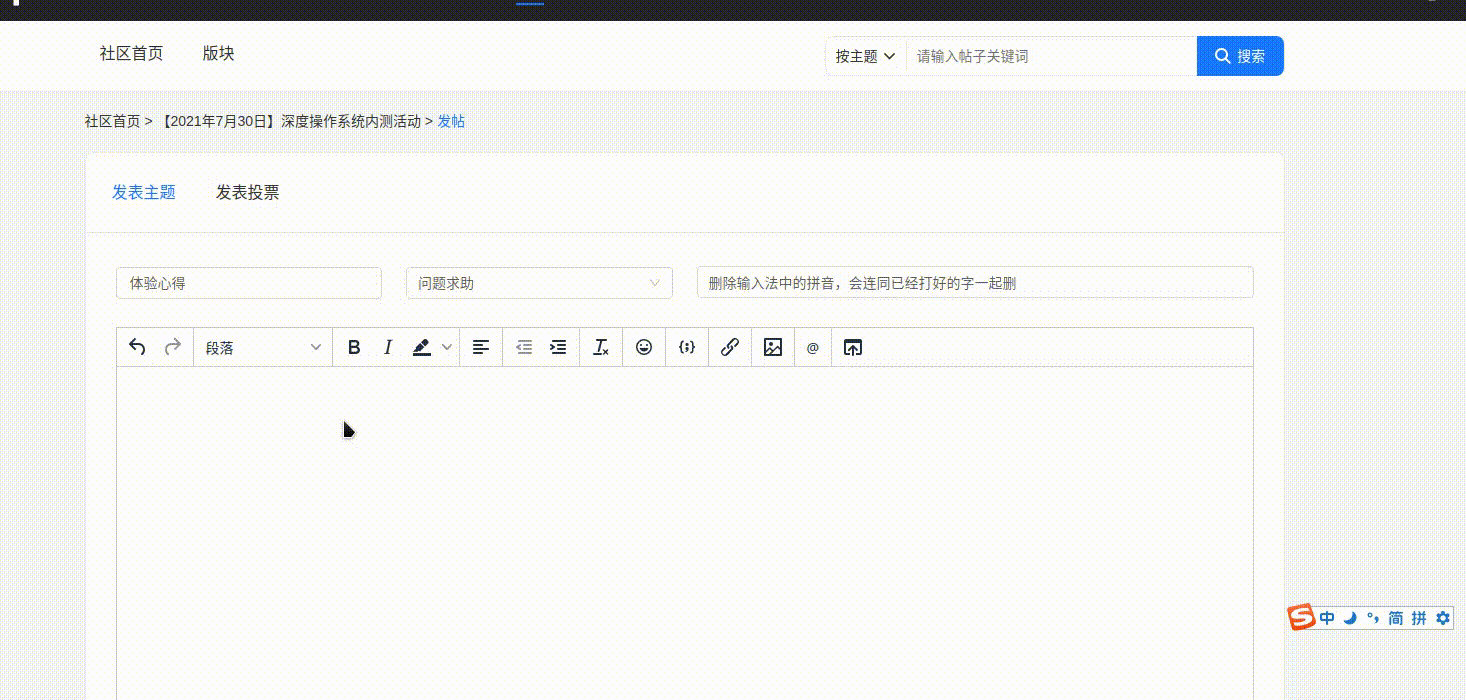Toggle Sogou input between Chinese and English
The image size is (1466, 700).
coord(1327,618)
